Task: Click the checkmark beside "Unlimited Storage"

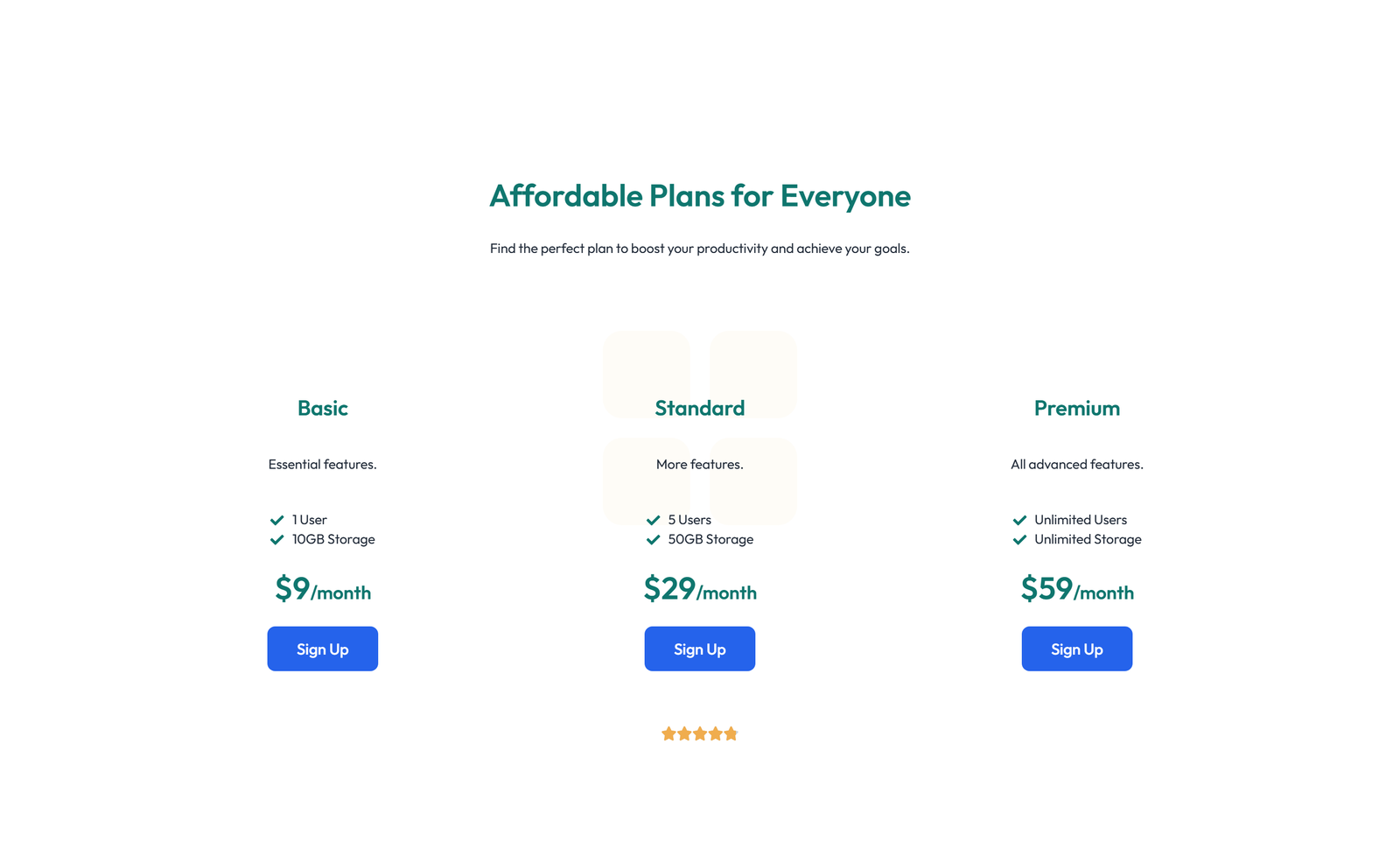Action: pyautogui.click(x=1019, y=539)
